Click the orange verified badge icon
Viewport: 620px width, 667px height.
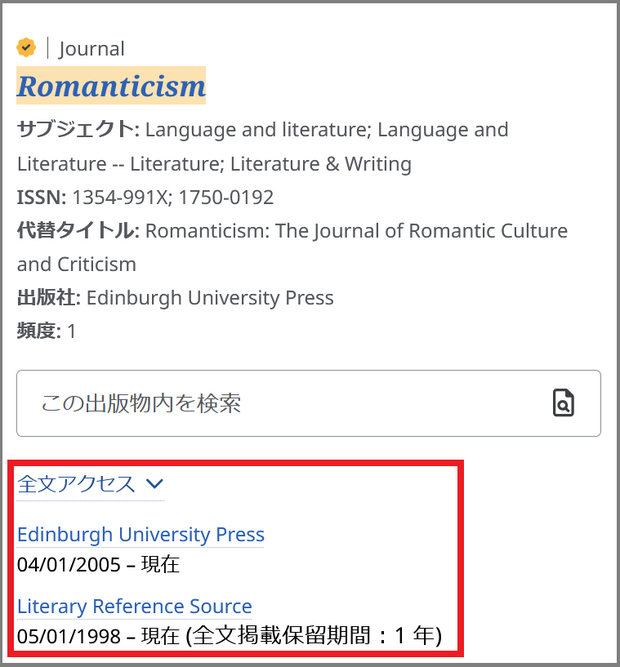point(27,47)
